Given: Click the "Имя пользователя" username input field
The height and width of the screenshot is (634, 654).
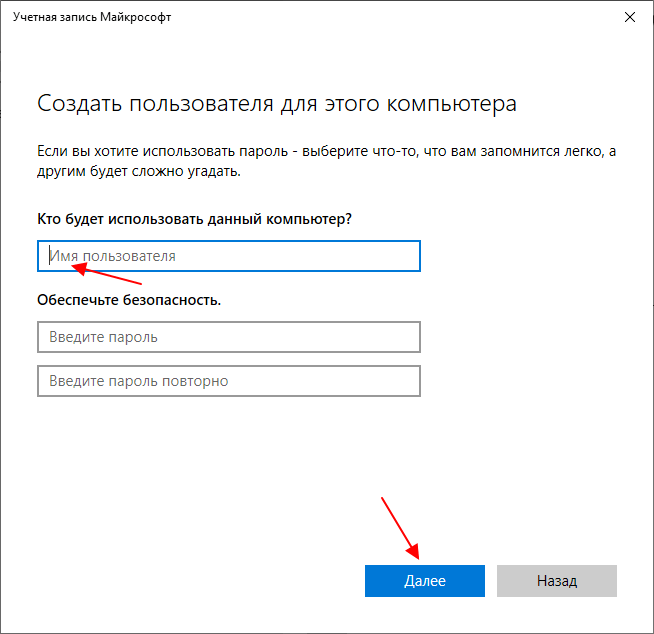Looking at the screenshot, I should click(x=229, y=256).
